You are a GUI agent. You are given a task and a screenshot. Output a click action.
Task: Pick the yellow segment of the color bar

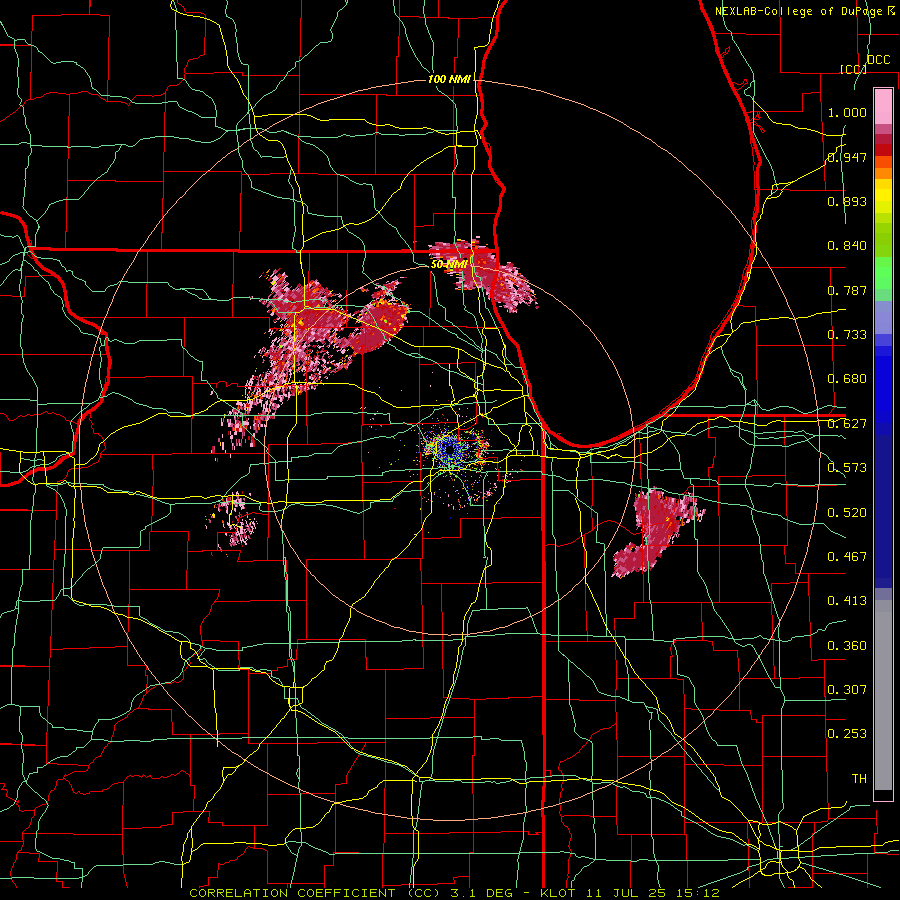[x=883, y=197]
